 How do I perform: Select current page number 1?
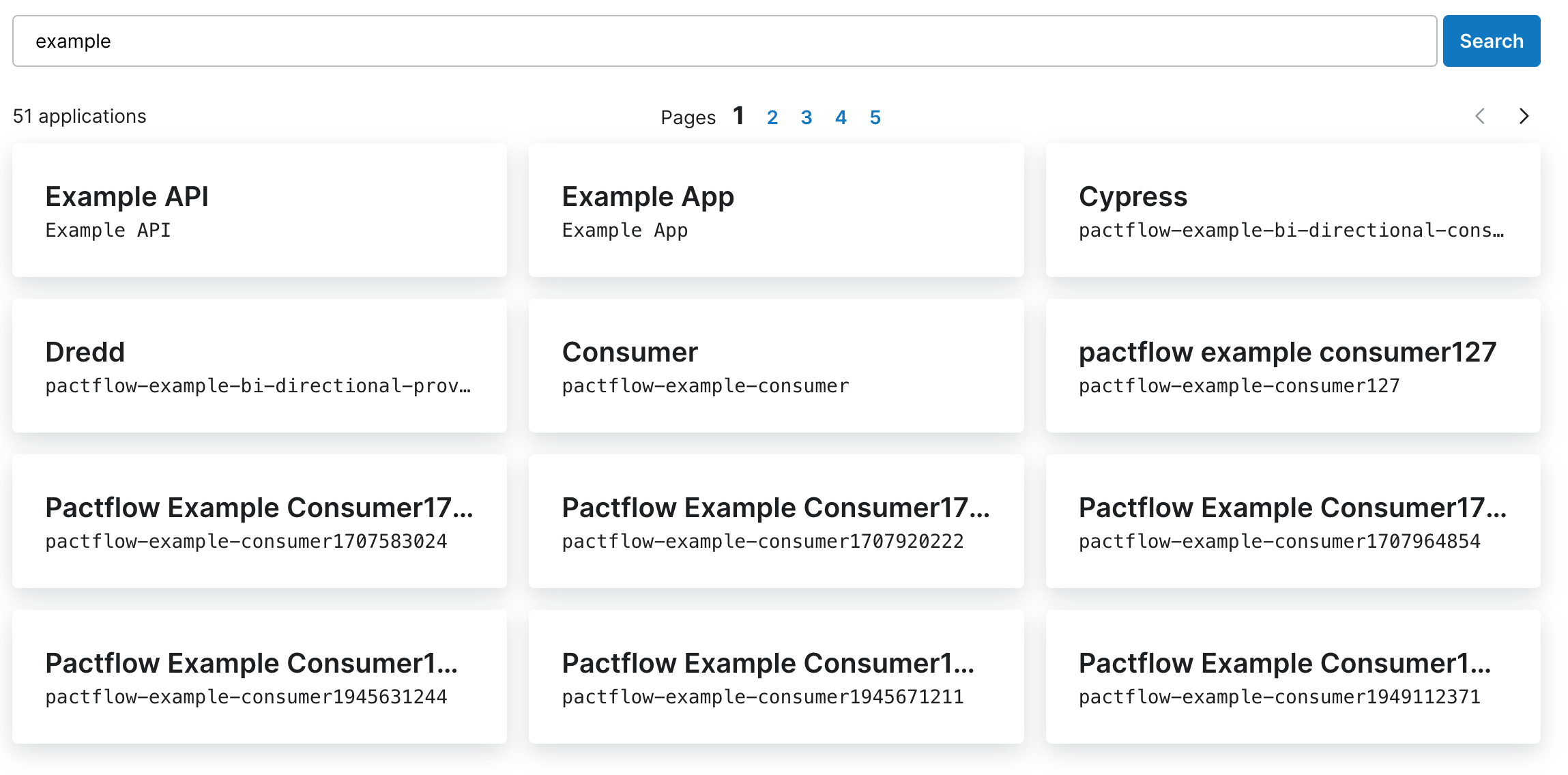(738, 116)
